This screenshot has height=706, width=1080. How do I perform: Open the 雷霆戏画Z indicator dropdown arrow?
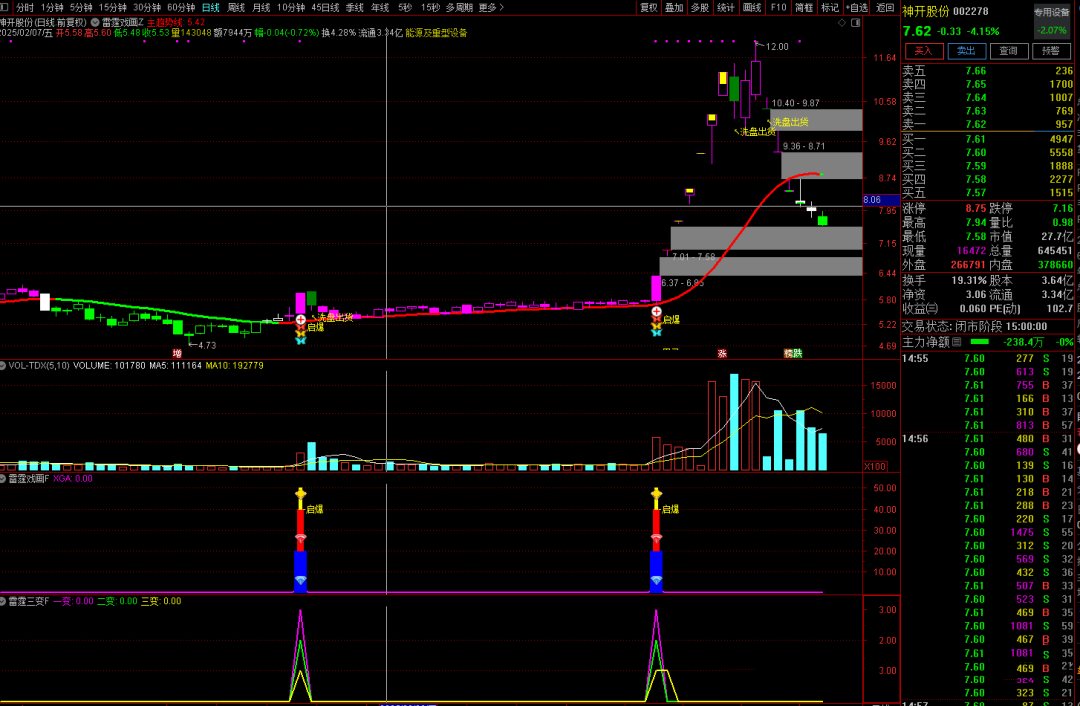pos(94,21)
